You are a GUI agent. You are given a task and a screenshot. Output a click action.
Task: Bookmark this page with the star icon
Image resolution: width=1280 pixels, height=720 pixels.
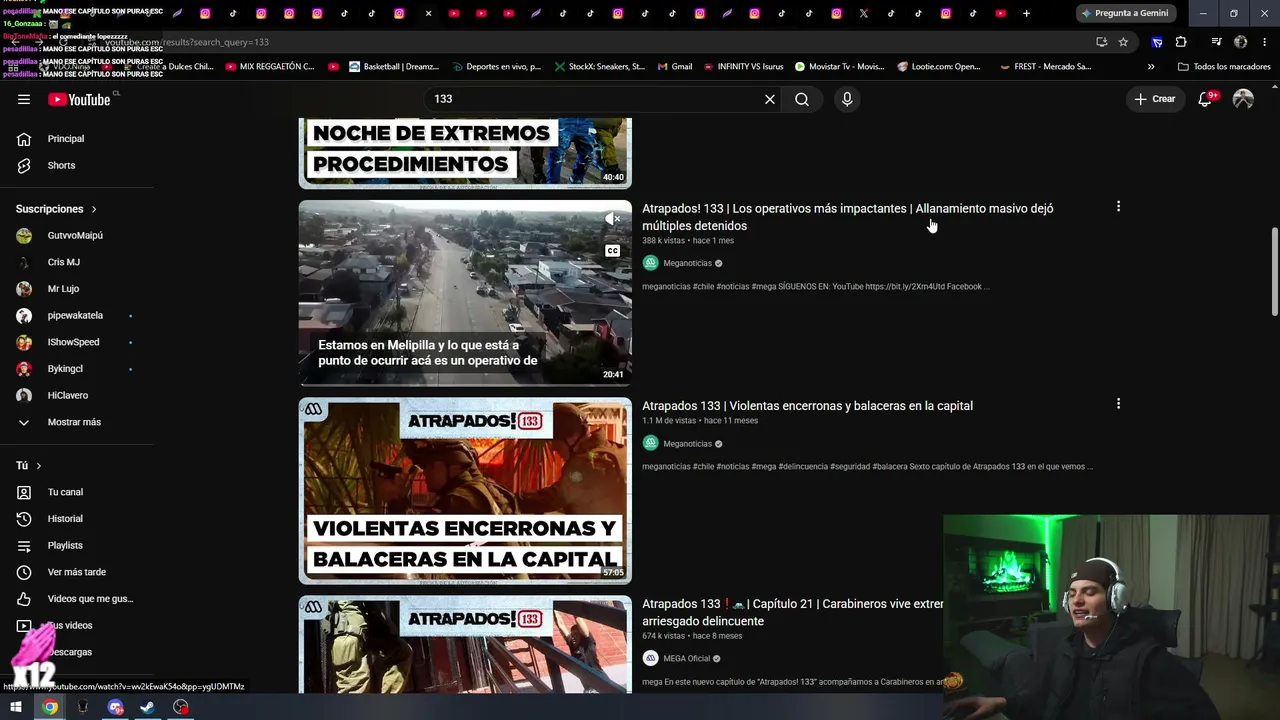coord(1123,42)
